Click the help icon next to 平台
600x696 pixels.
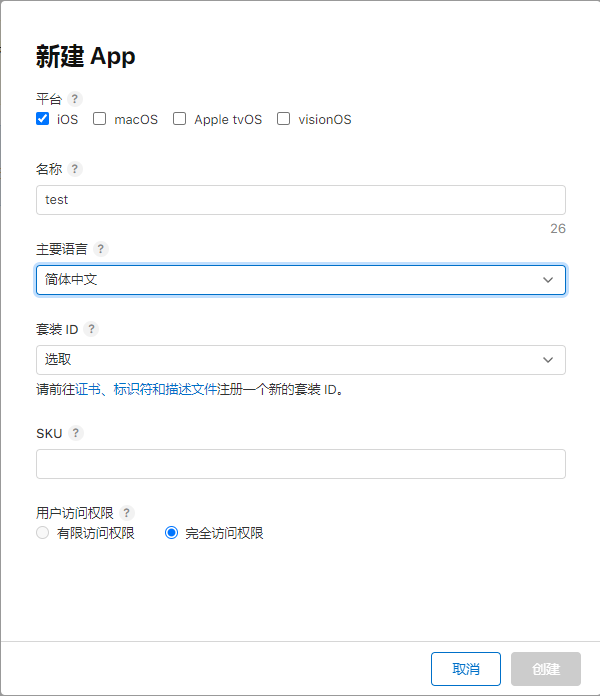(75, 99)
